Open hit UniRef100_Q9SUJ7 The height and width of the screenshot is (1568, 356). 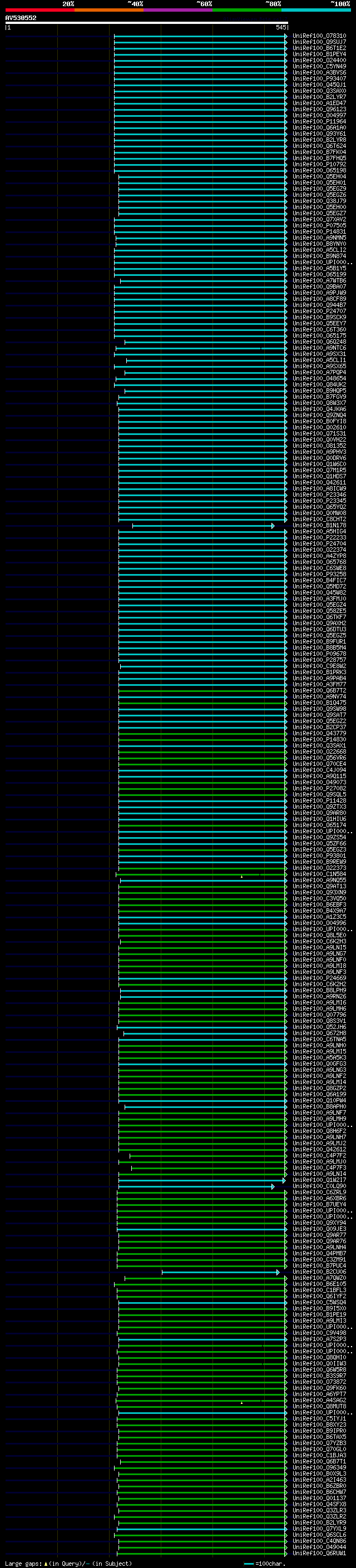click(x=319, y=42)
